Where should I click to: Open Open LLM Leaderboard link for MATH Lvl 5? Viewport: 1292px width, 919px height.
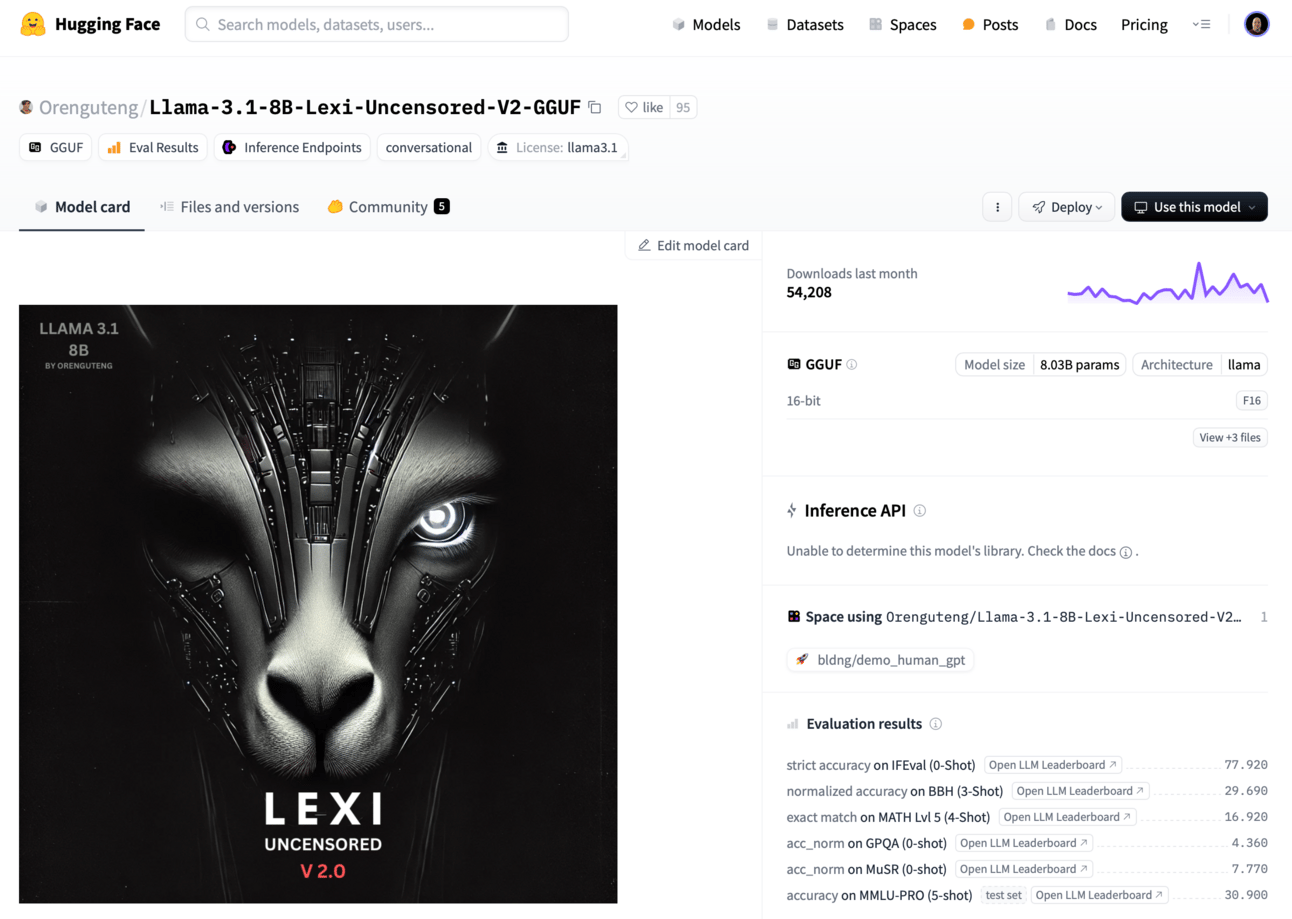click(1067, 817)
